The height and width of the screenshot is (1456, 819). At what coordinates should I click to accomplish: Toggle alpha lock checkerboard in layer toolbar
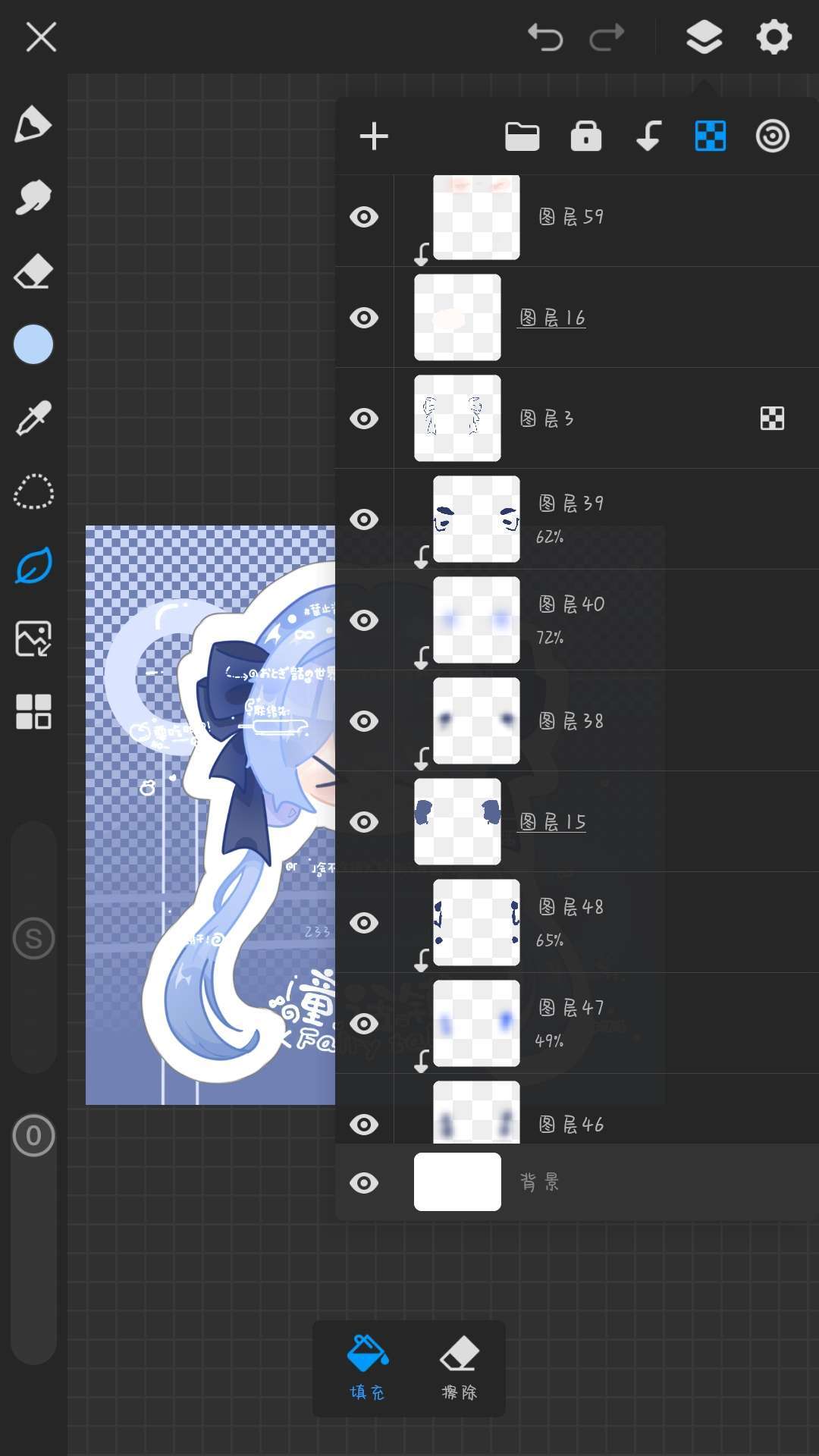tap(710, 136)
